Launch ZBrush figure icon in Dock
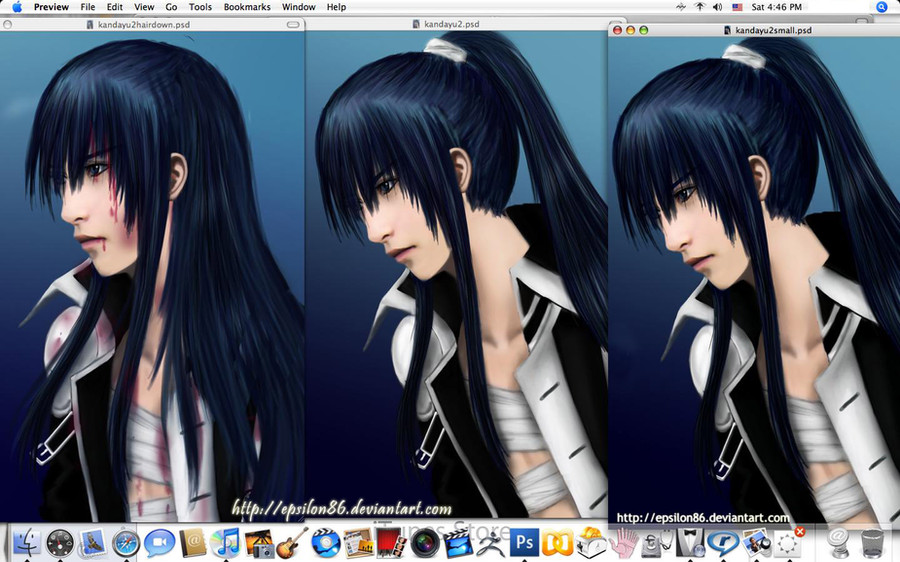This screenshot has width=900, height=562. point(491,542)
